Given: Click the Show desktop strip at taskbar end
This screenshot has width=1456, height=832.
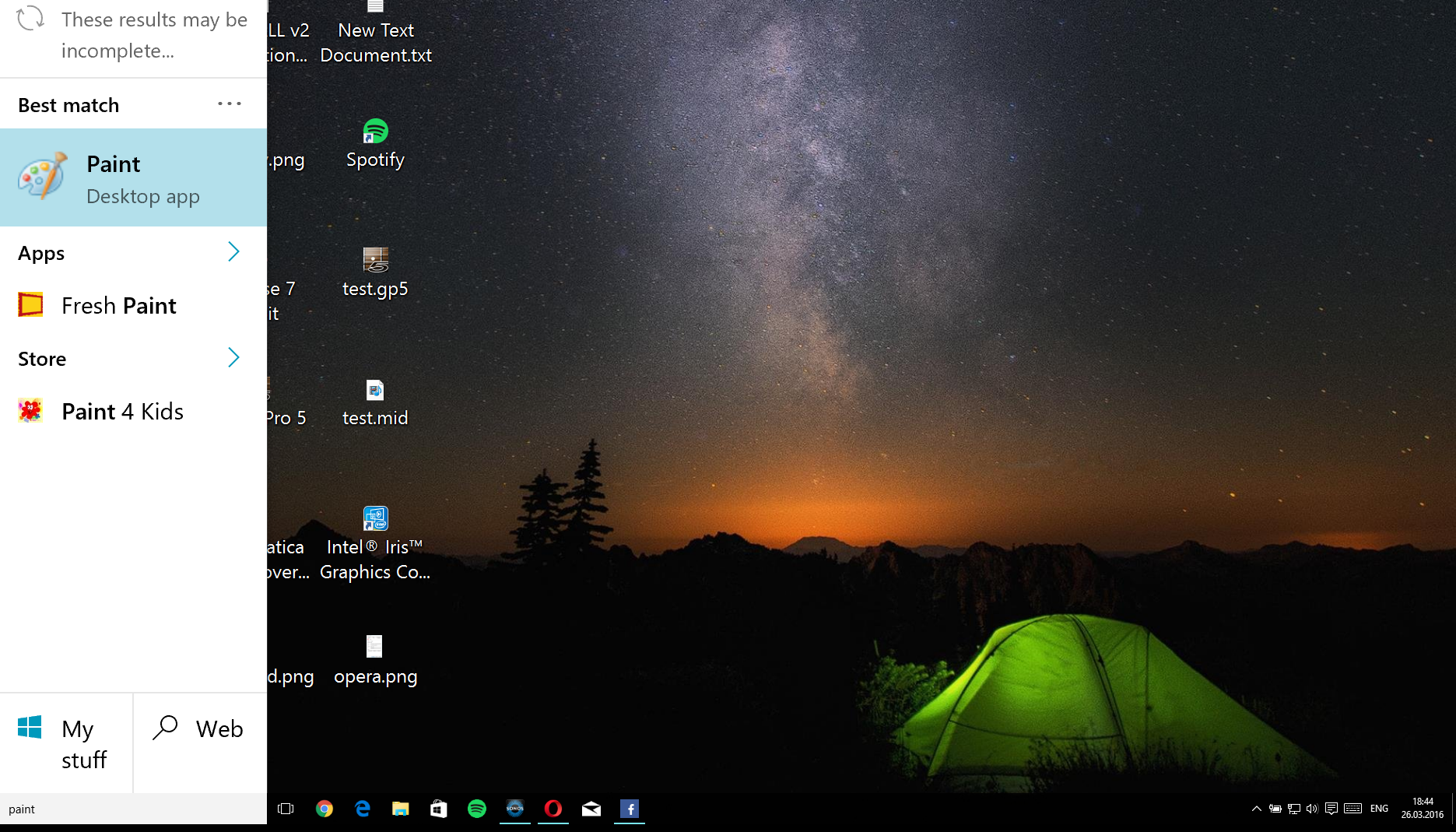Looking at the screenshot, I should pyautogui.click(x=1453, y=809).
